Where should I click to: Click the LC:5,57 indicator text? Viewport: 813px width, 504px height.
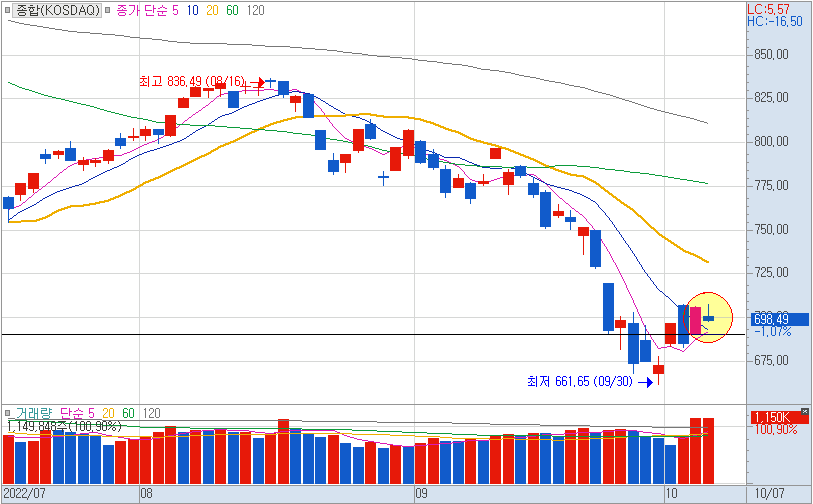pos(768,9)
